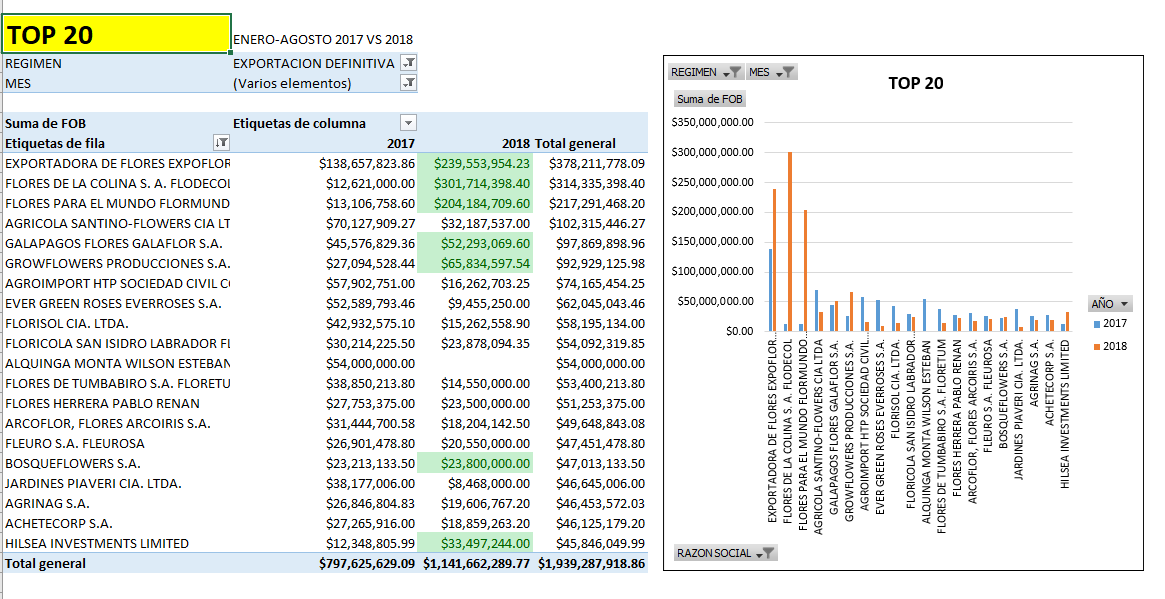Open the RAZON SOCIAL field button on chart
This screenshot has width=1165, height=599.
725,553
